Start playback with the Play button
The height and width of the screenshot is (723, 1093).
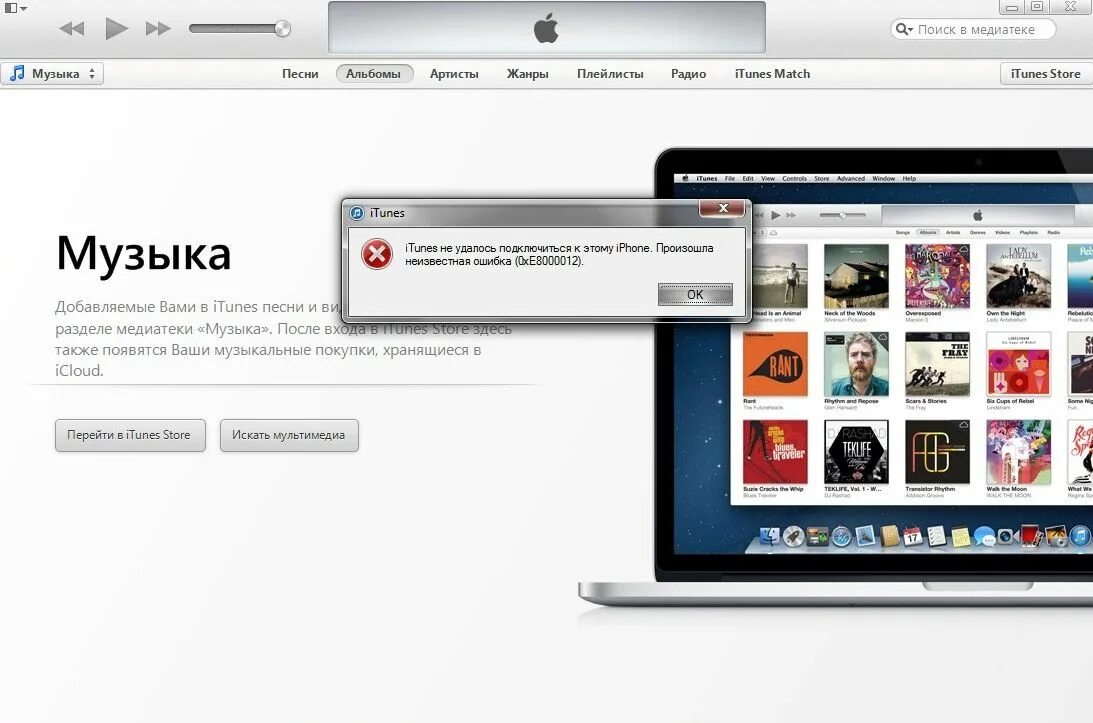(x=116, y=29)
